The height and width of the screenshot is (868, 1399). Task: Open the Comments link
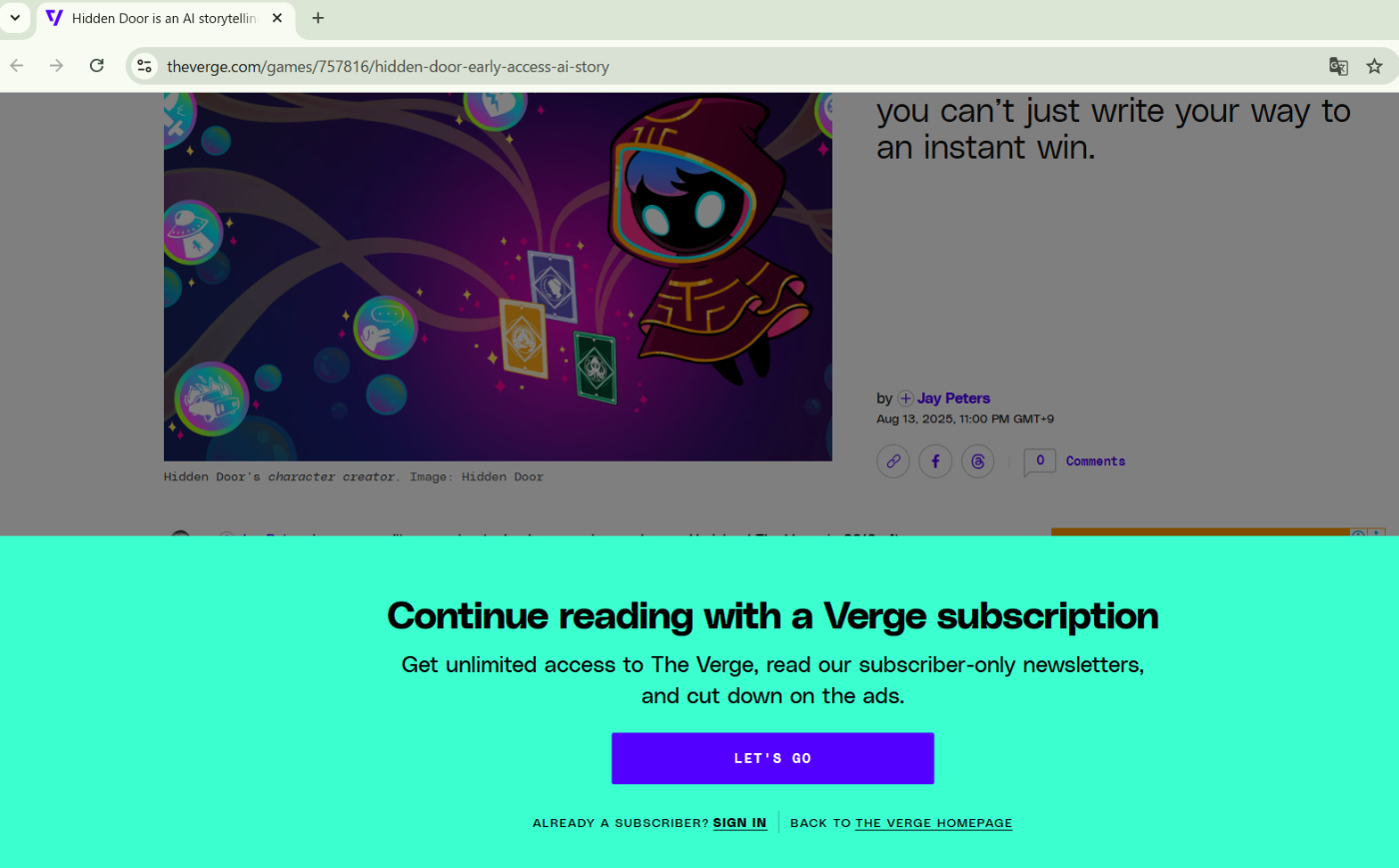[x=1095, y=461]
